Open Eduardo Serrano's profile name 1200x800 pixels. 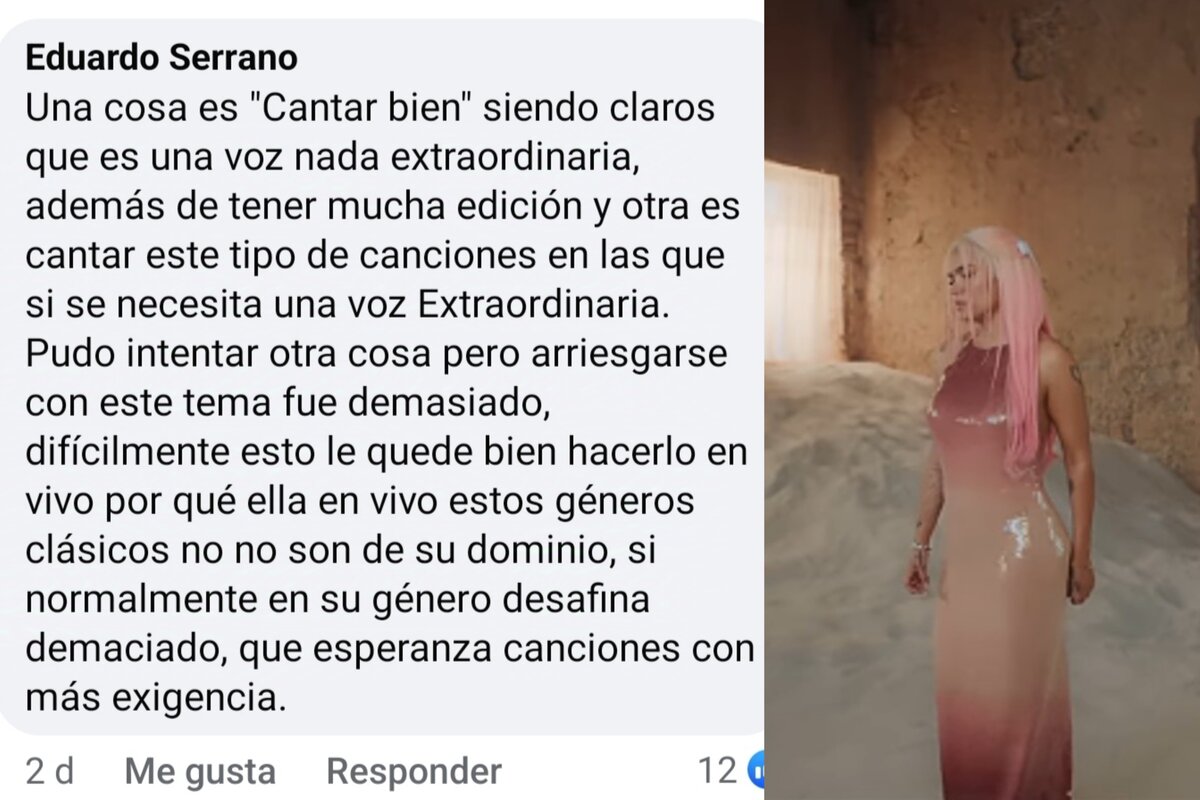tap(160, 58)
